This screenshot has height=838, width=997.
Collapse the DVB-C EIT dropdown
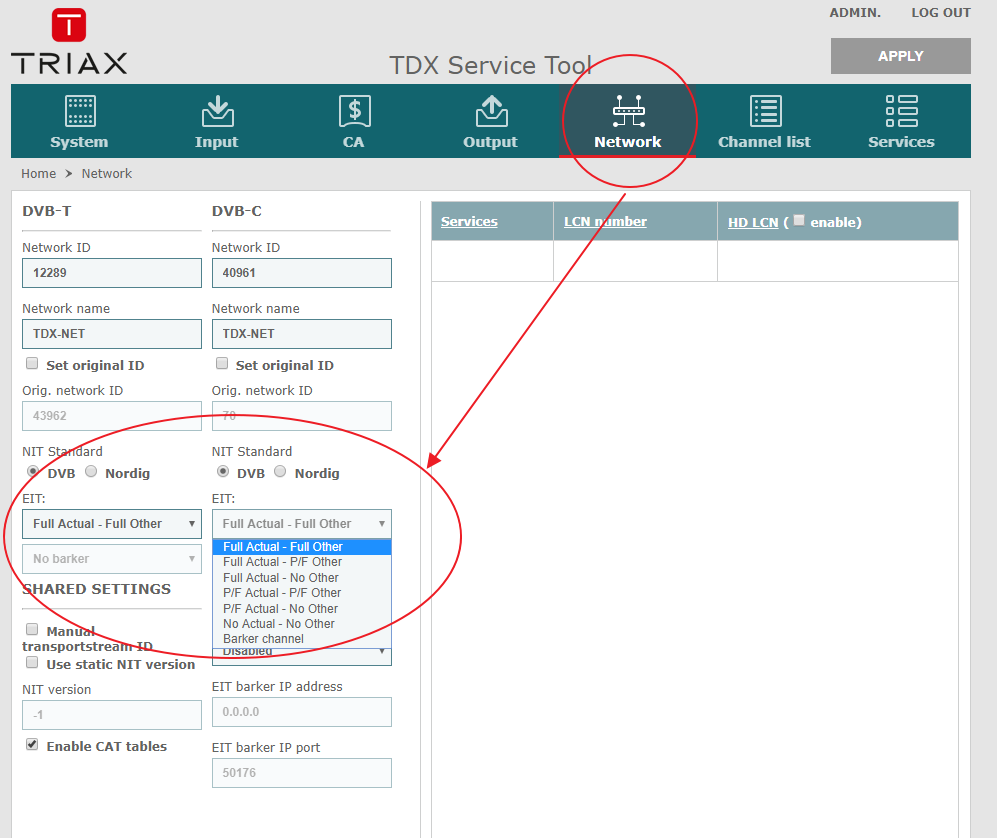301,524
